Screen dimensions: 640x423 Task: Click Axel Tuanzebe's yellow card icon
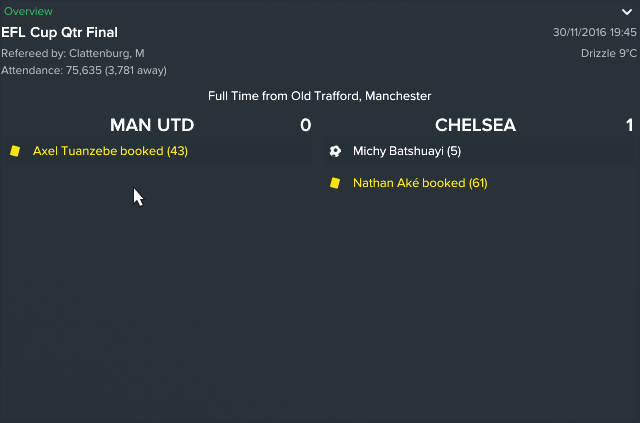tap(15, 151)
